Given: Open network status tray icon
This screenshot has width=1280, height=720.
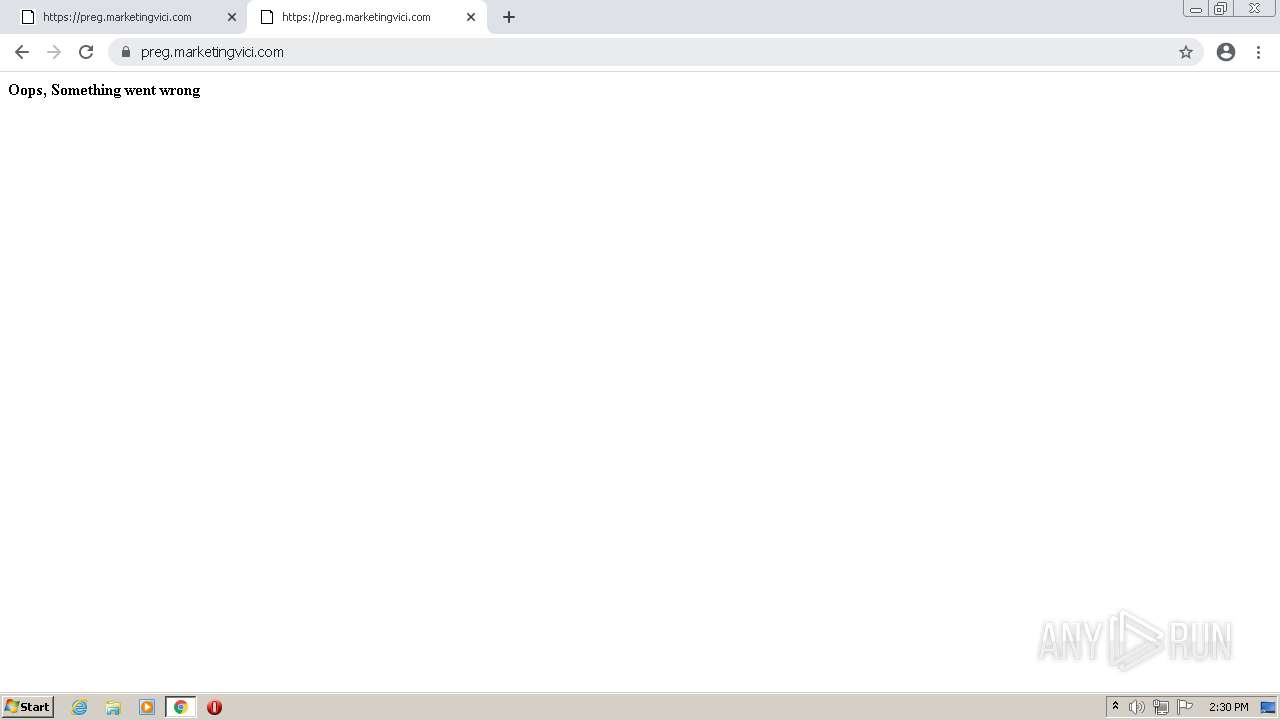Looking at the screenshot, I should coord(1160,707).
